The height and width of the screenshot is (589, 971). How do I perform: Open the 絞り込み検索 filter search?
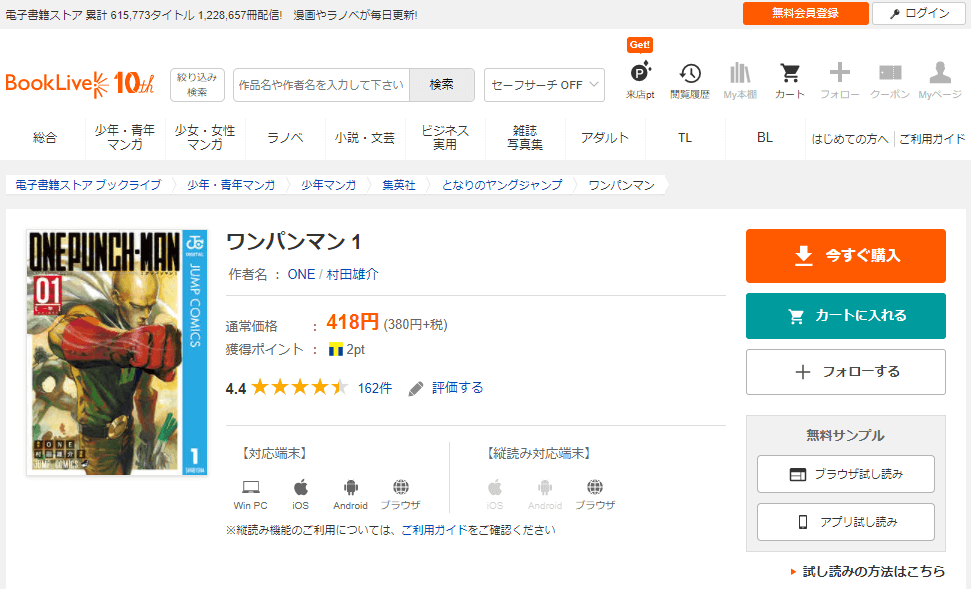click(x=197, y=85)
